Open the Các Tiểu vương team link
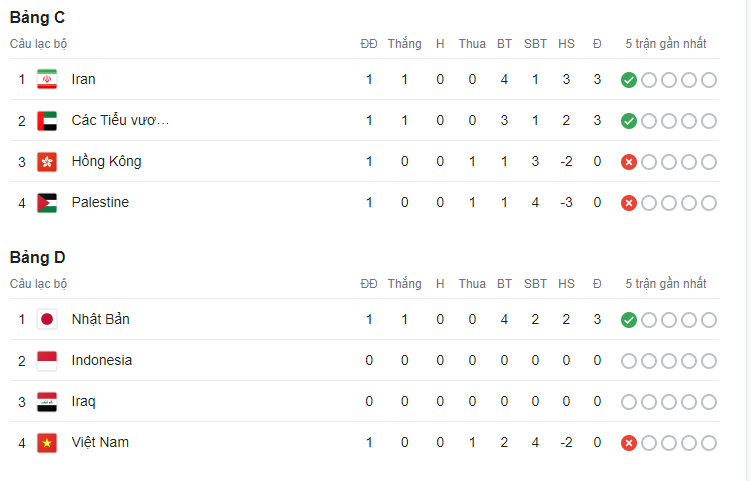This screenshot has width=751, height=481. [120, 120]
